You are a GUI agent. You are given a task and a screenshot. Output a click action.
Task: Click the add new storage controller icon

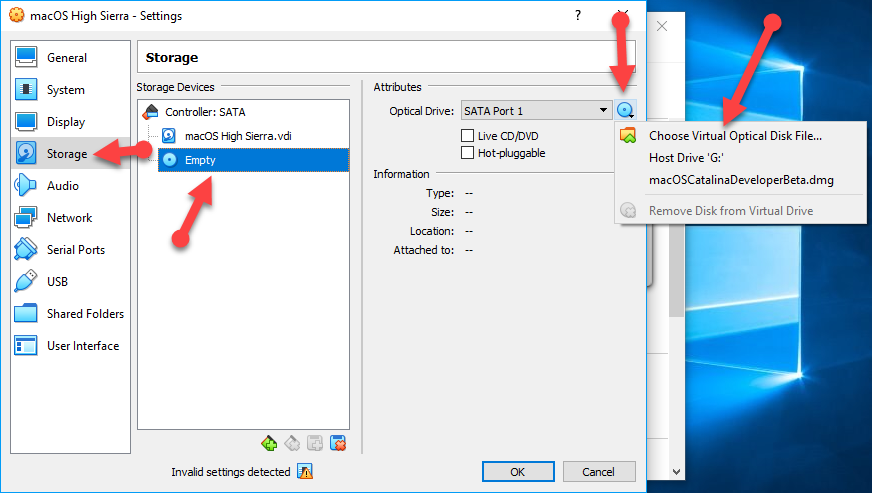point(269,443)
